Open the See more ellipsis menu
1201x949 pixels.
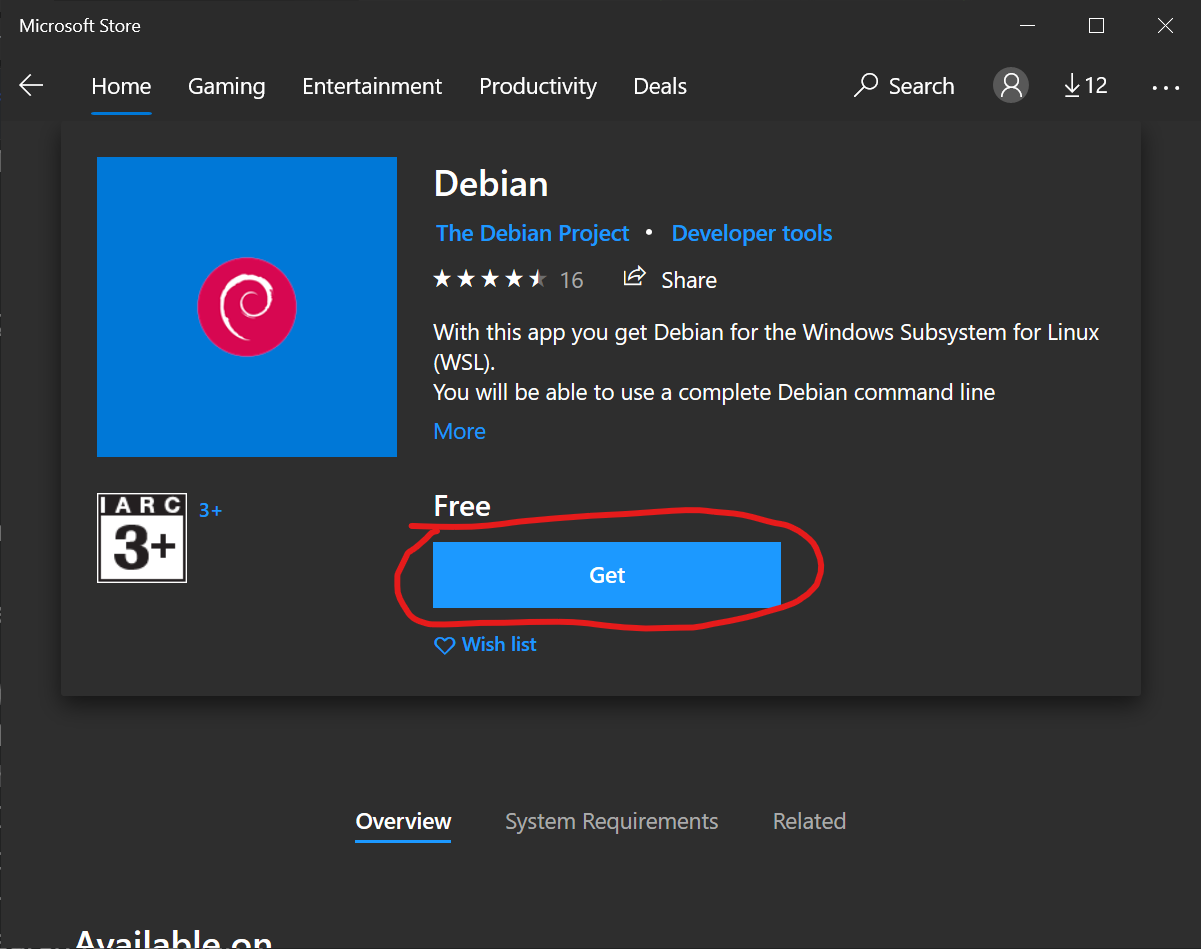coord(1166,87)
